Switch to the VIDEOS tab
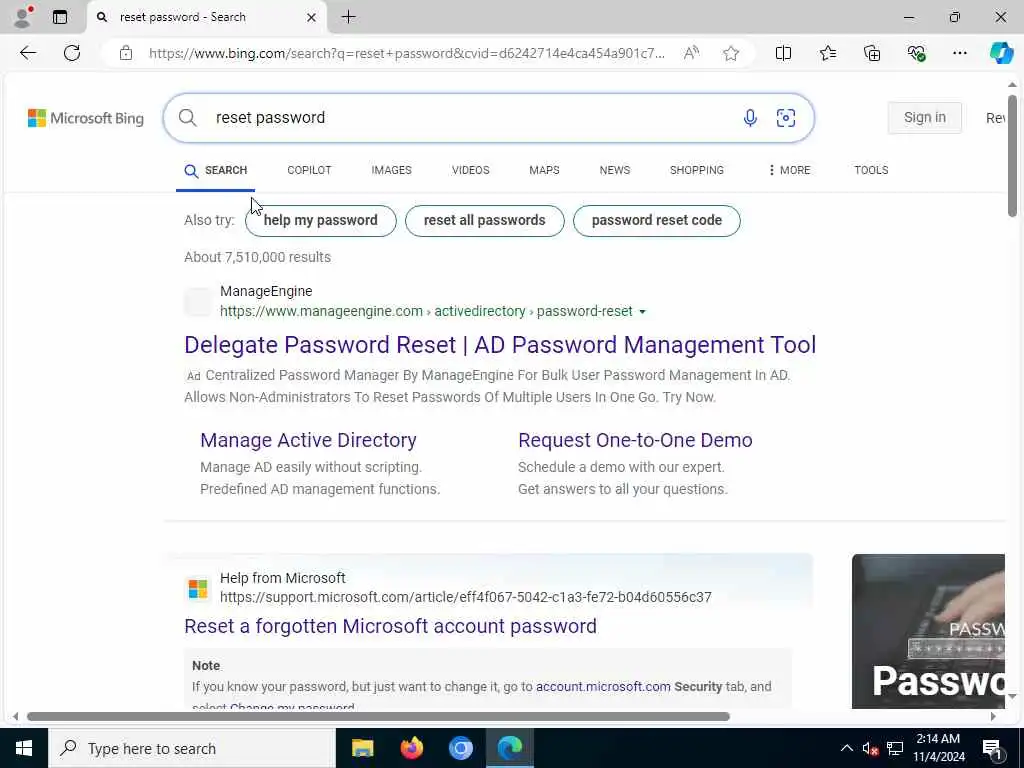The image size is (1024, 768). (470, 170)
